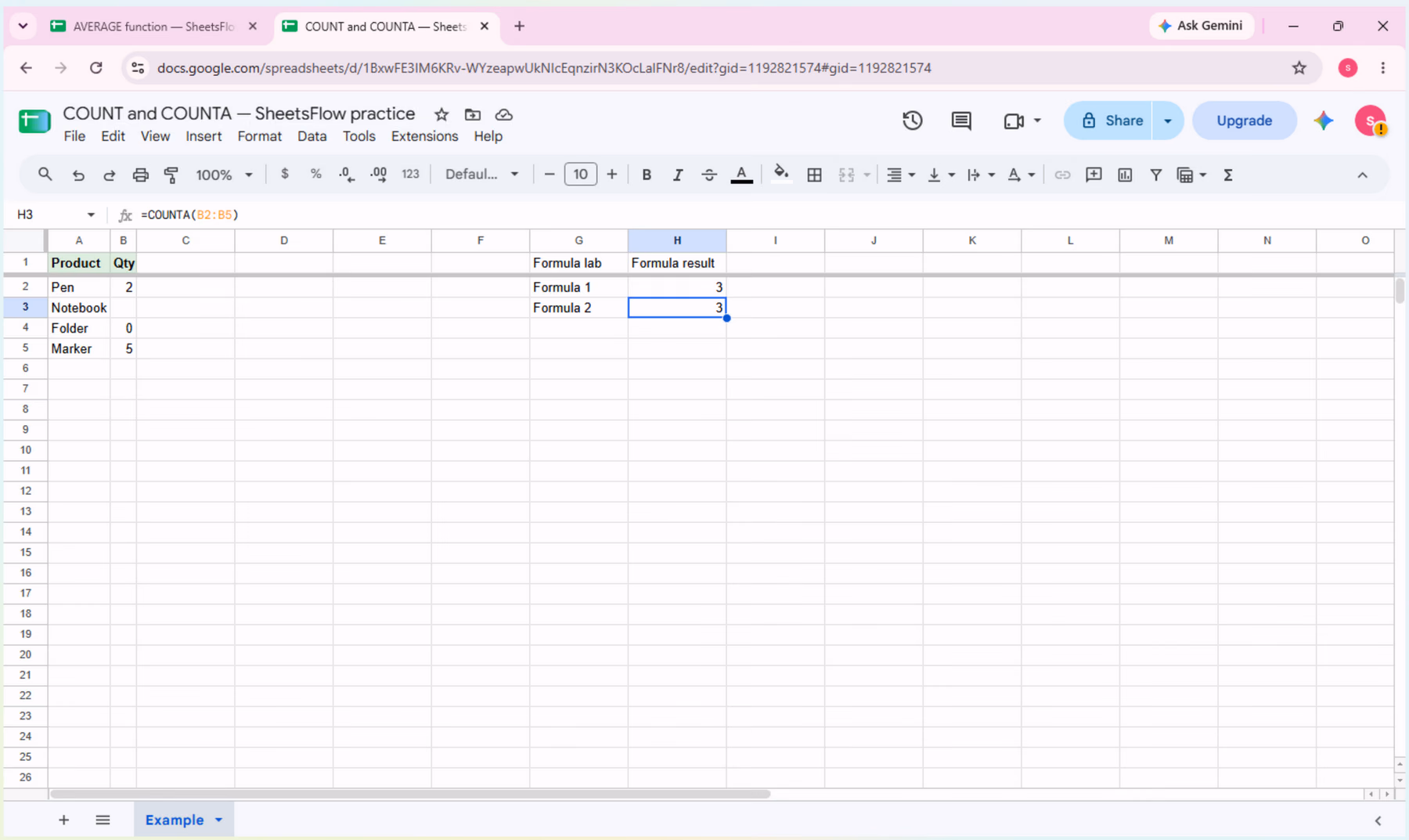Toggle strikethrough formatting
Screen dimensions: 1409x840
point(709,175)
